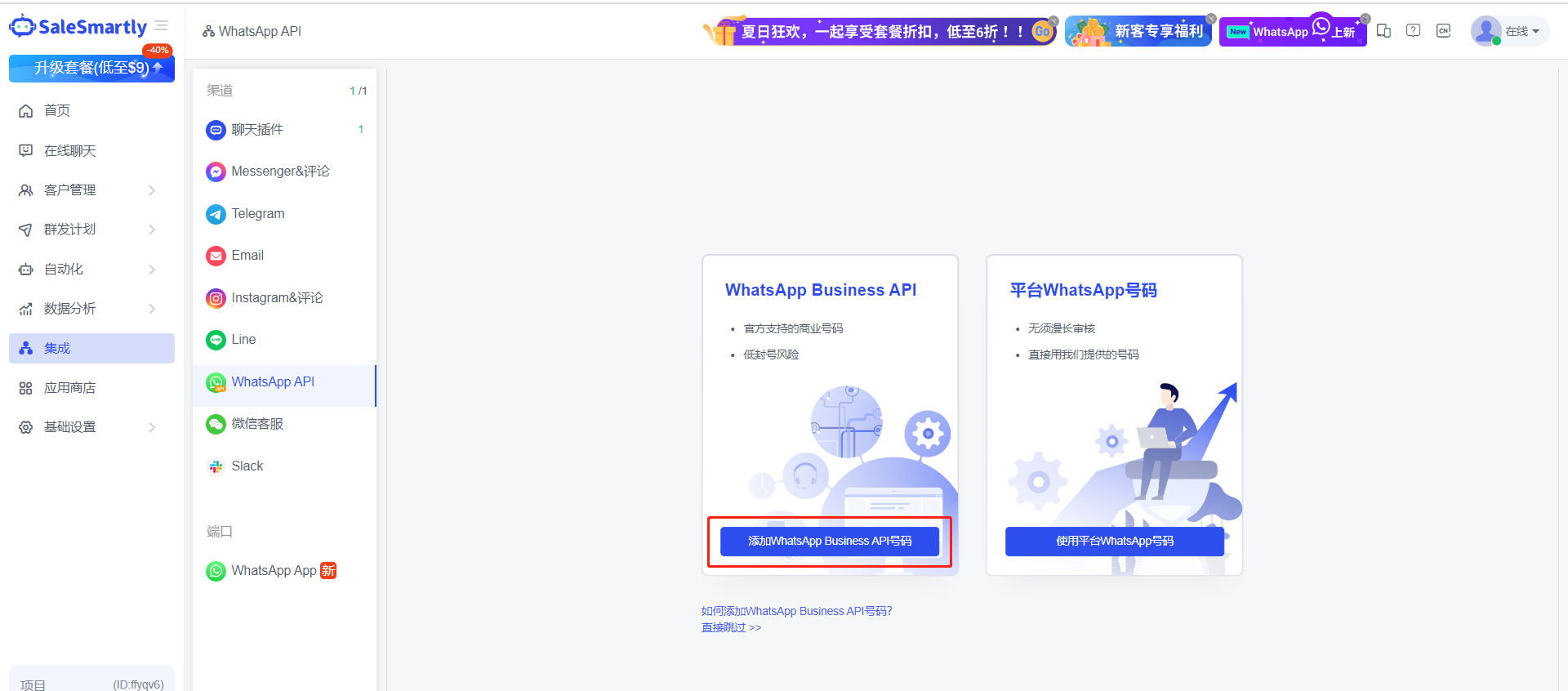Screen dimensions: 1568x691
Task: Click the 在线聊天 chat bubble icon
Action: tap(26, 150)
